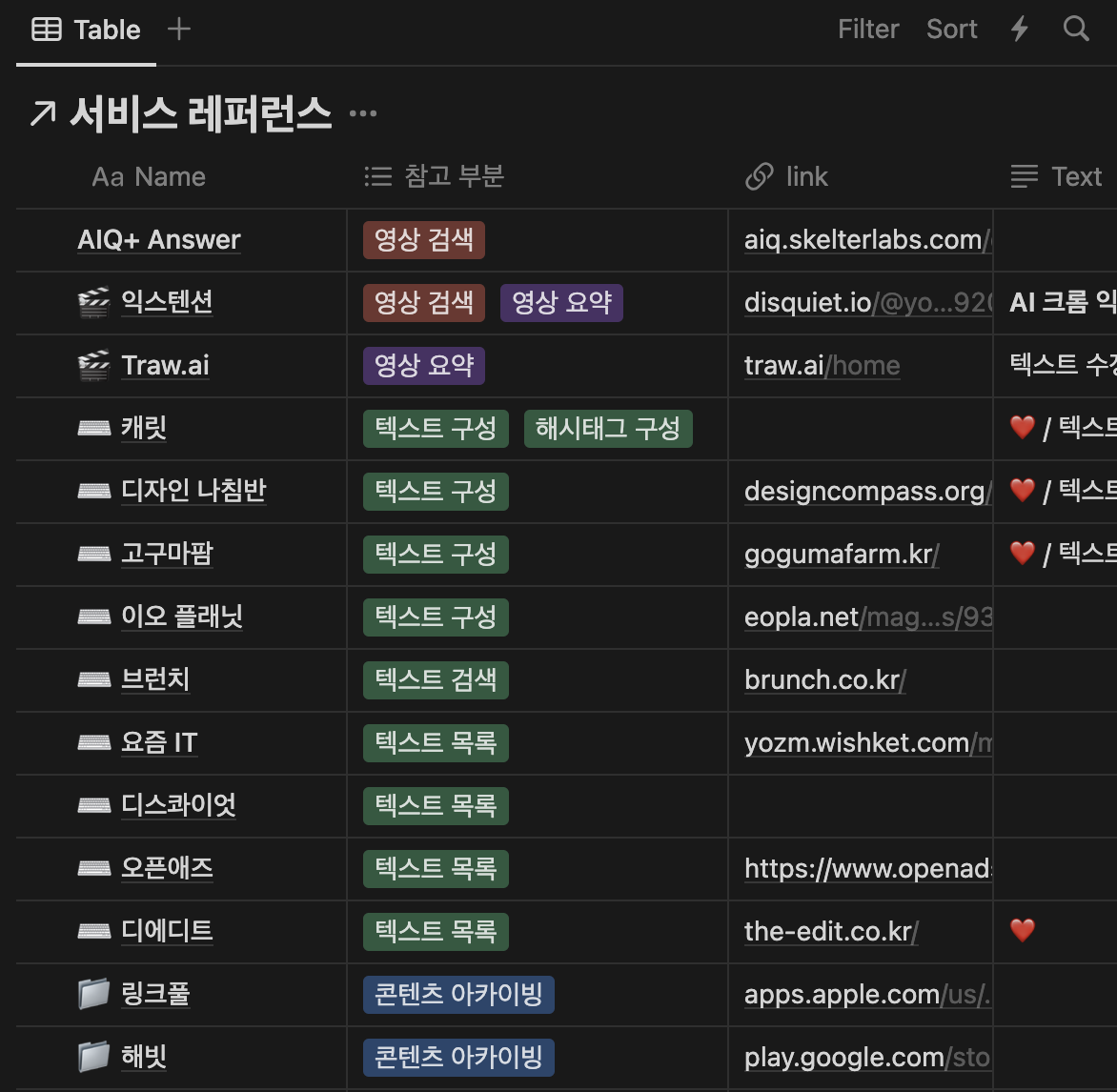Open search with magnifier icon
This screenshot has width=1117, height=1092.
pos(1076,30)
